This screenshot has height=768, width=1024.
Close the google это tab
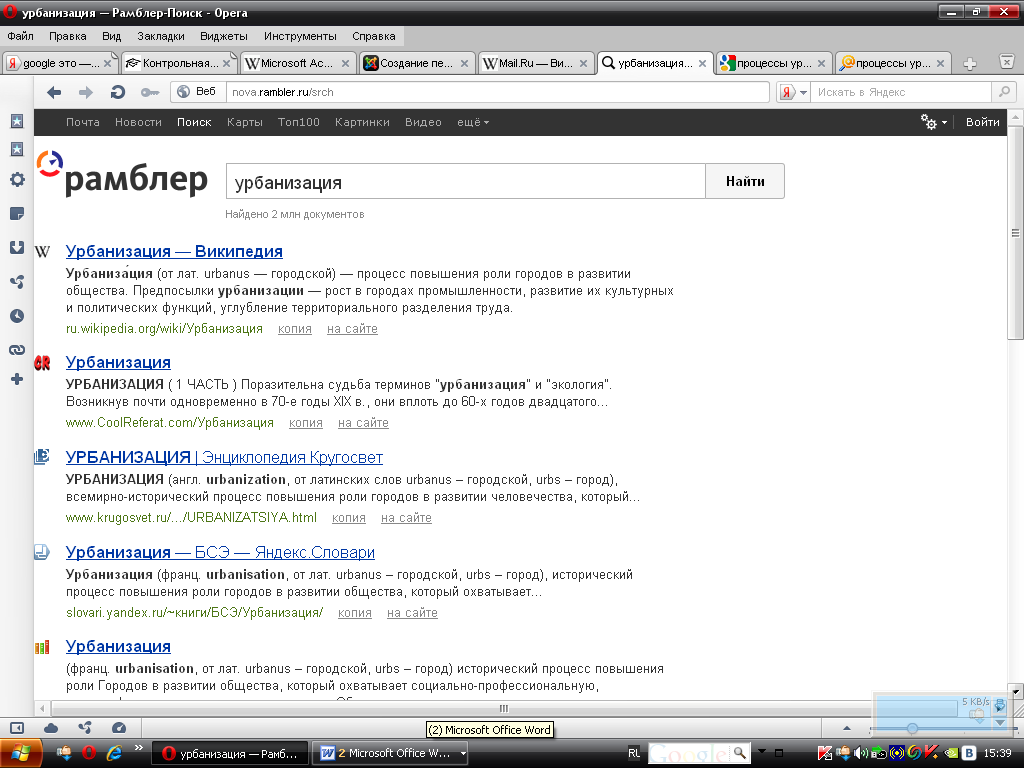[108, 63]
